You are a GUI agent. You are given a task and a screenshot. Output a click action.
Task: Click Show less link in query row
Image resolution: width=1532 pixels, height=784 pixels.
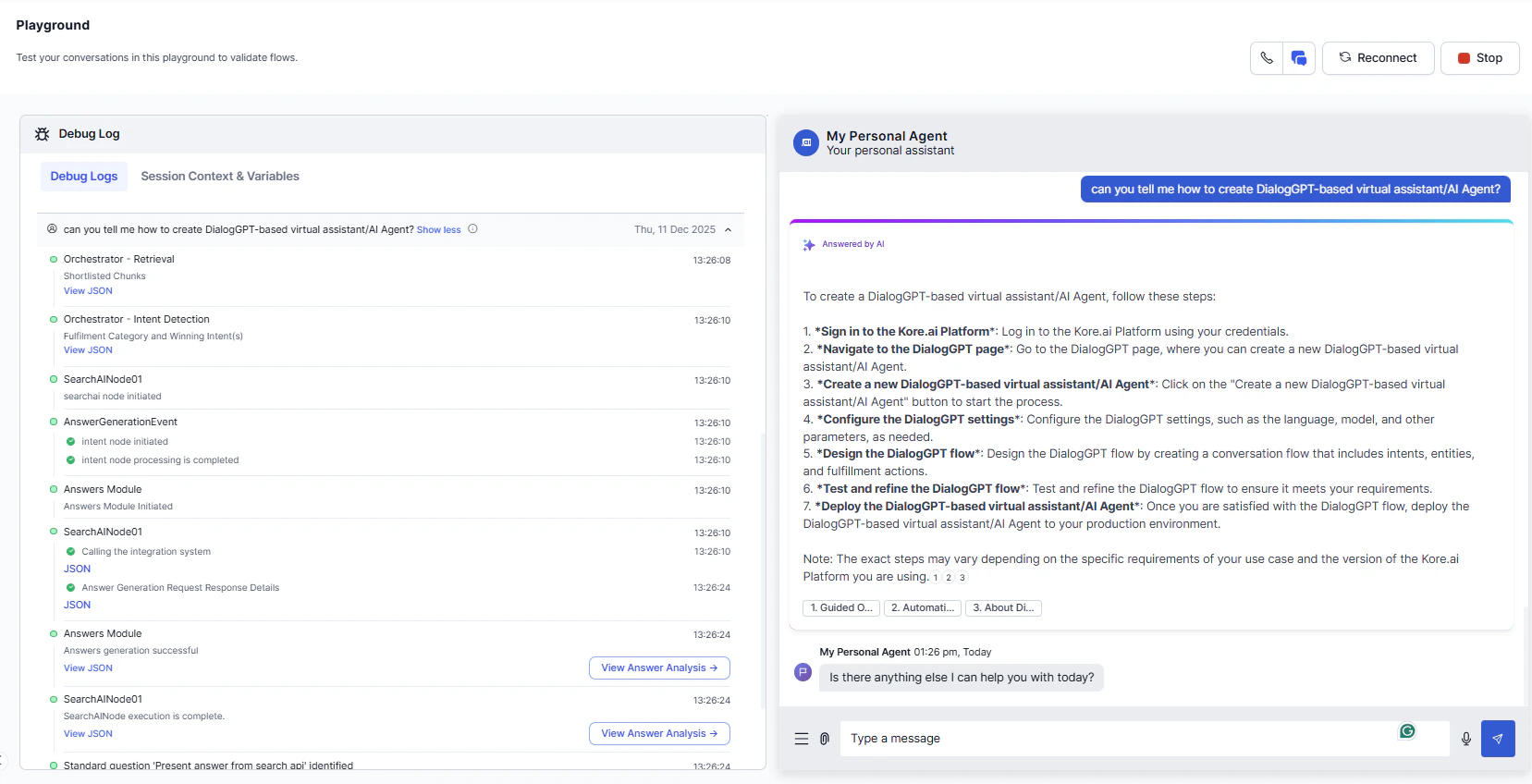point(438,230)
